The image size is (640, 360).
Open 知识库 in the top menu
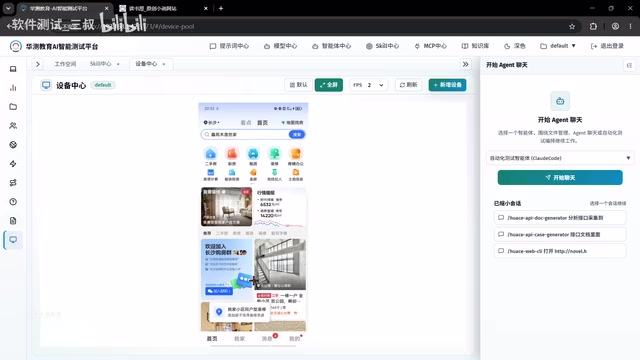tap(475, 46)
